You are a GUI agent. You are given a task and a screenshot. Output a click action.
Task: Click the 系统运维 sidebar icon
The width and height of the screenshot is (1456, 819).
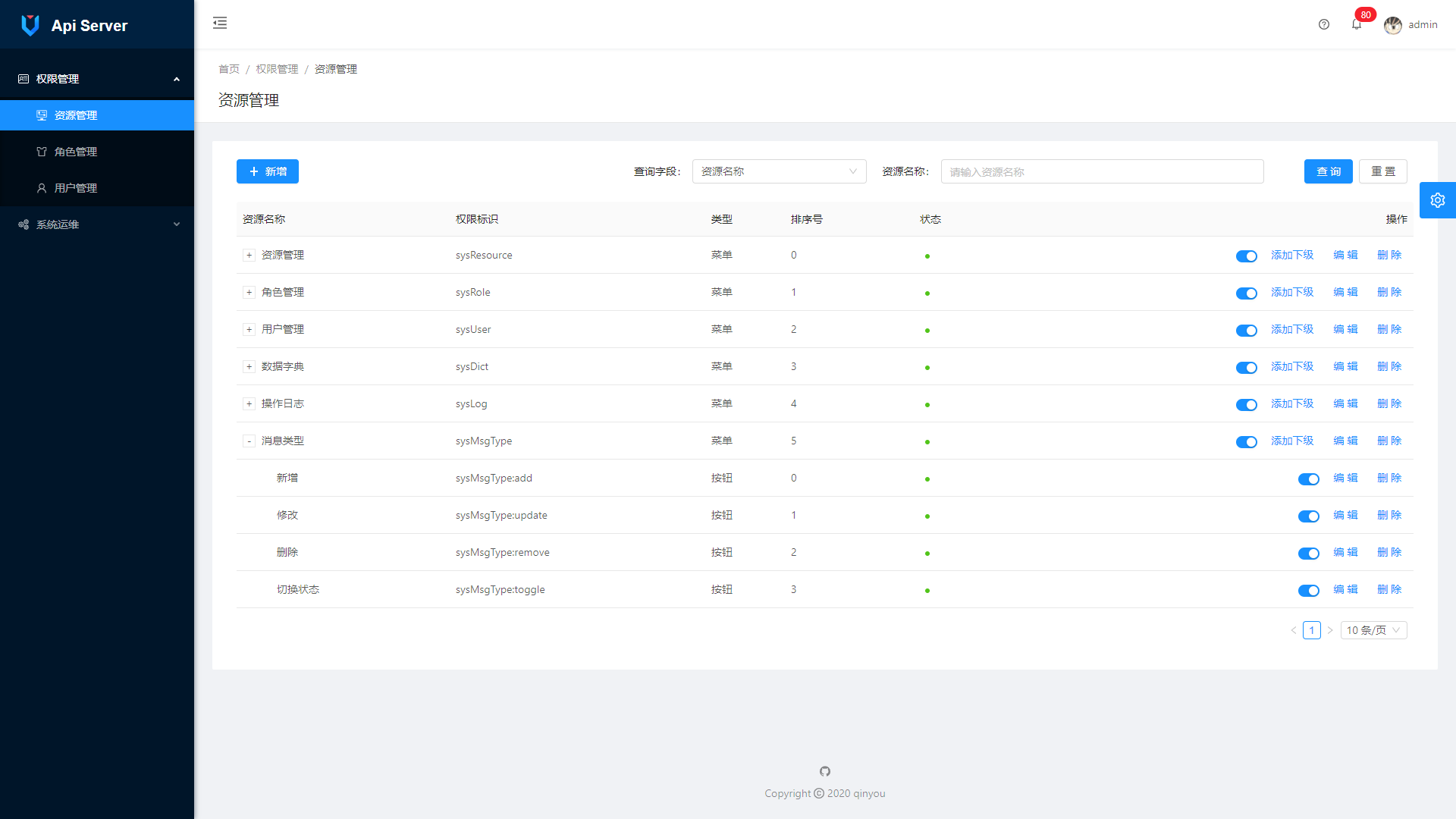(24, 224)
